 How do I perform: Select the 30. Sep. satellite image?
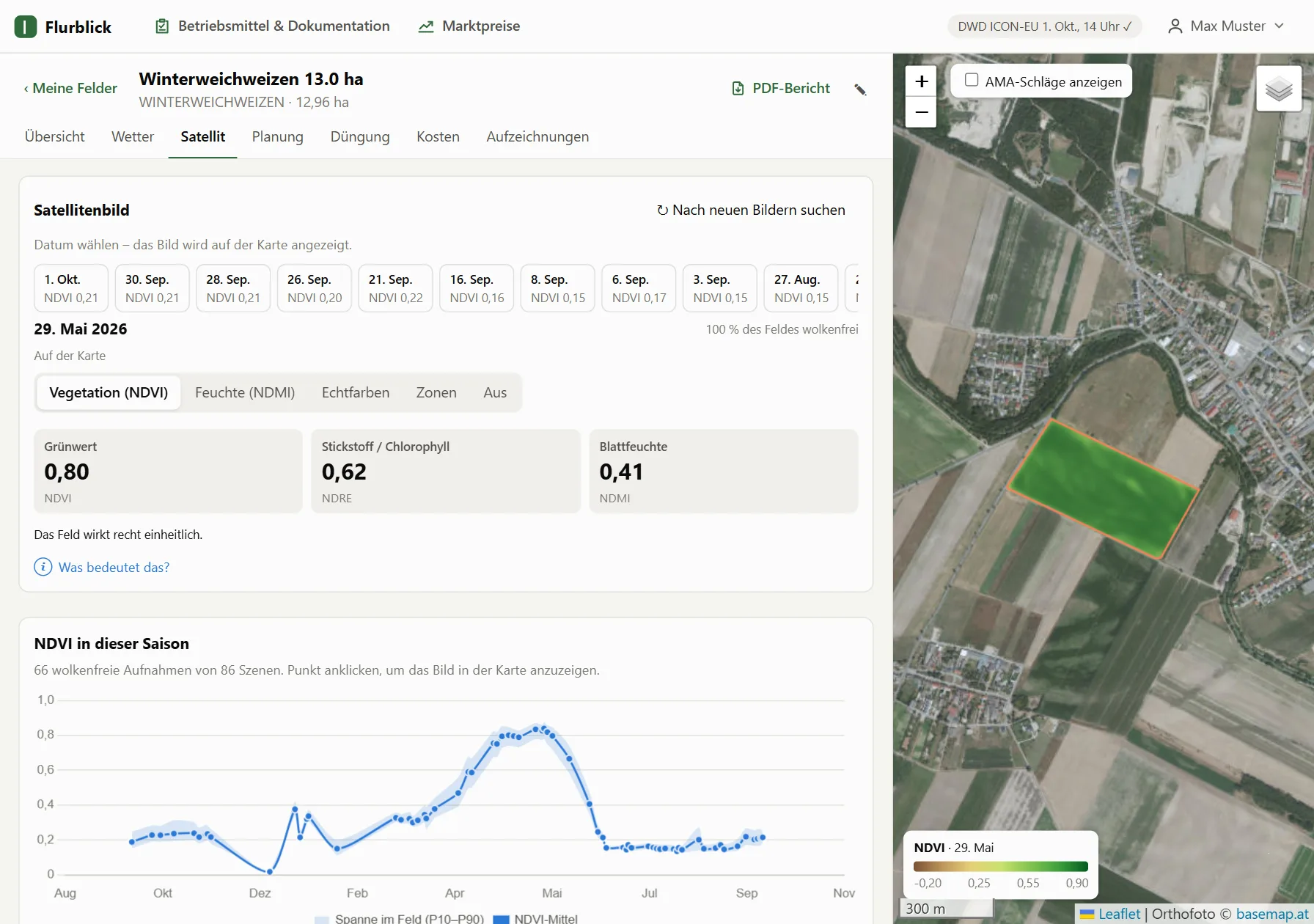152,288
